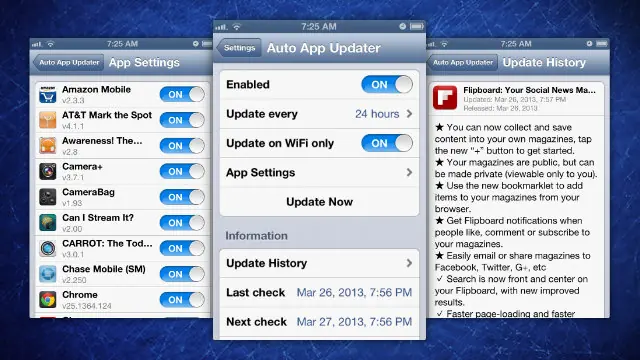Tap the signal bars on center screen
Screen dimensions: 640x360
222,27
